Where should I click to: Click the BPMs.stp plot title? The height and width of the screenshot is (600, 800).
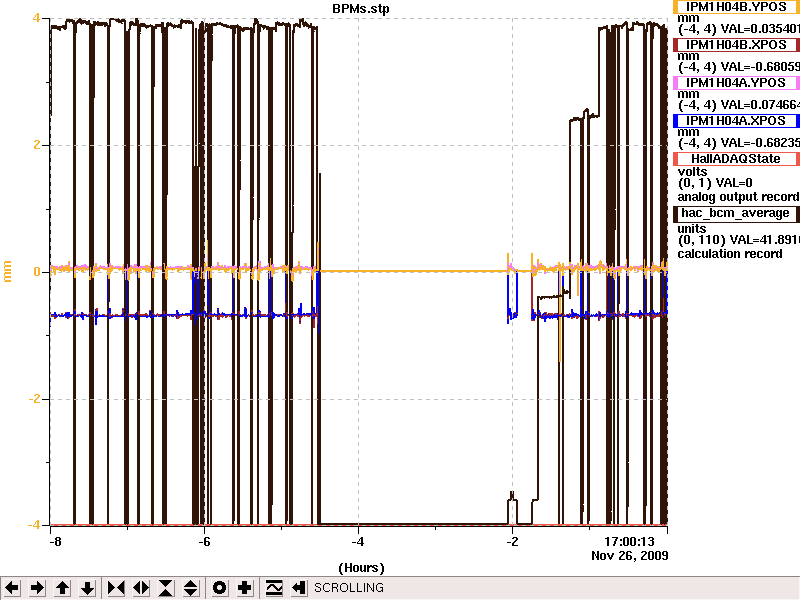tap(361, 9)
